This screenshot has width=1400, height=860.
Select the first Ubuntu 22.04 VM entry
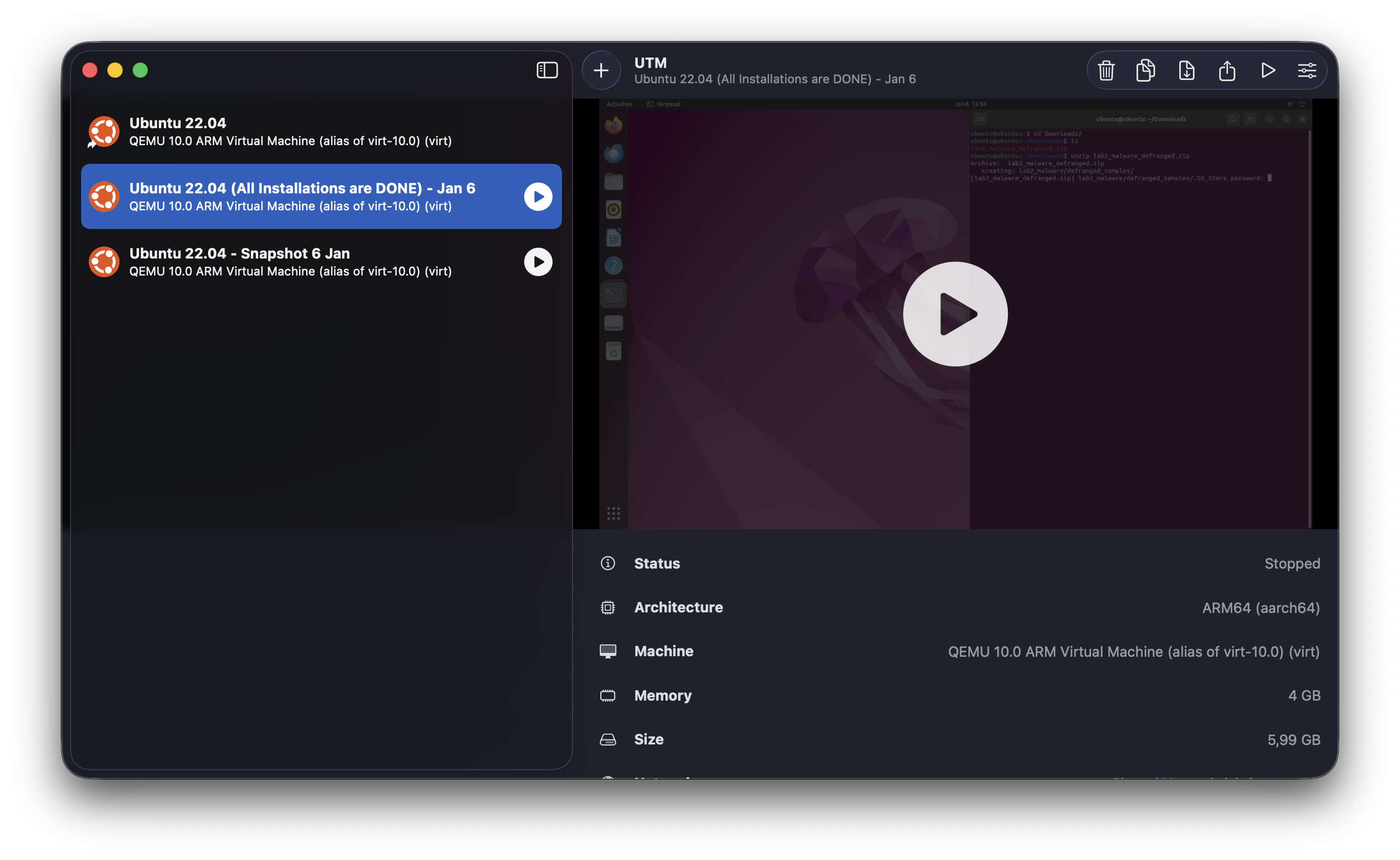coord(322,131)
